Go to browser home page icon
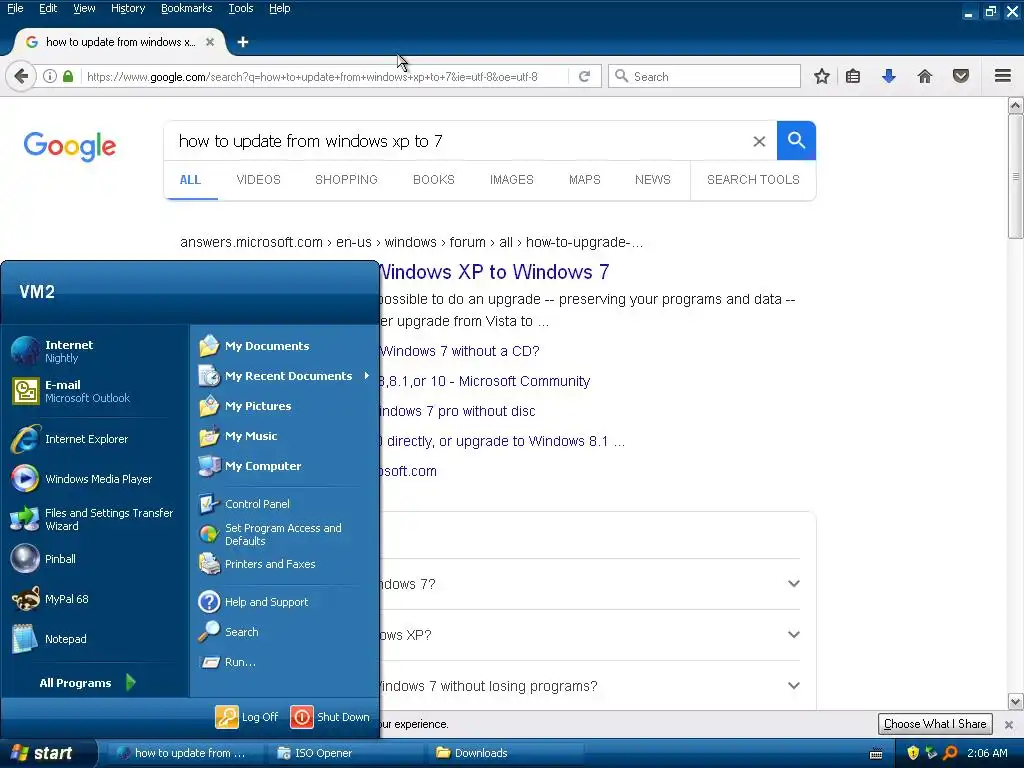The height and width of the screenshot is (768, 1024). pos(925,76)
